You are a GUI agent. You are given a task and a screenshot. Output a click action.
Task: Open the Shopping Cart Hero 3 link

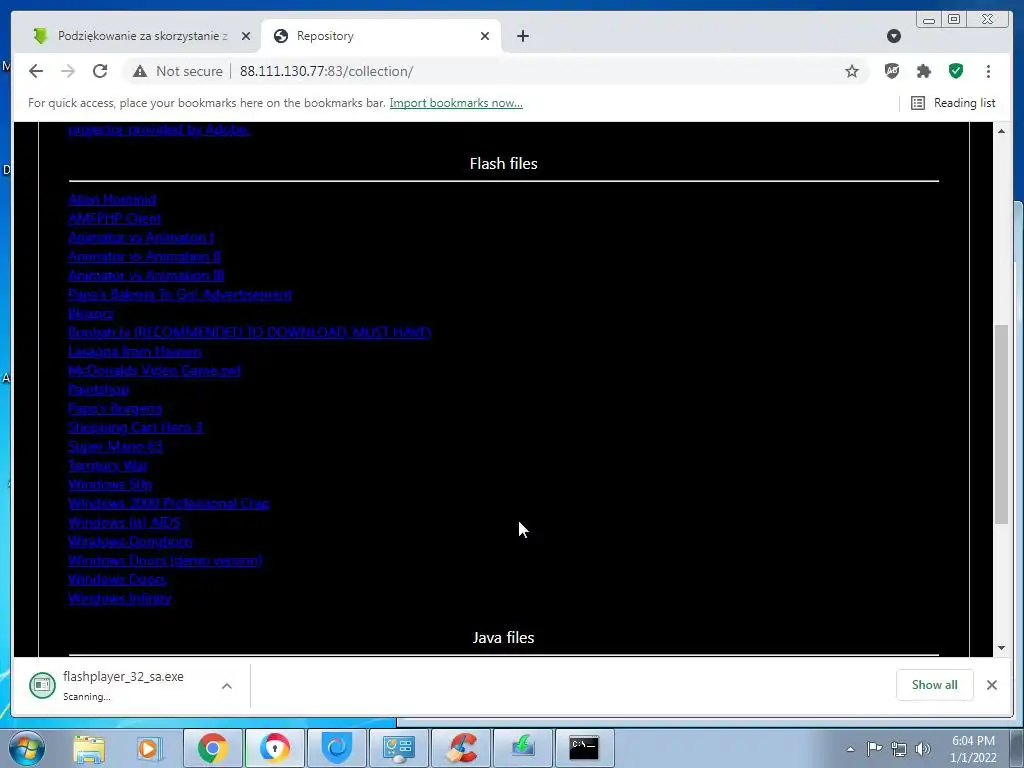click(135, 427)
